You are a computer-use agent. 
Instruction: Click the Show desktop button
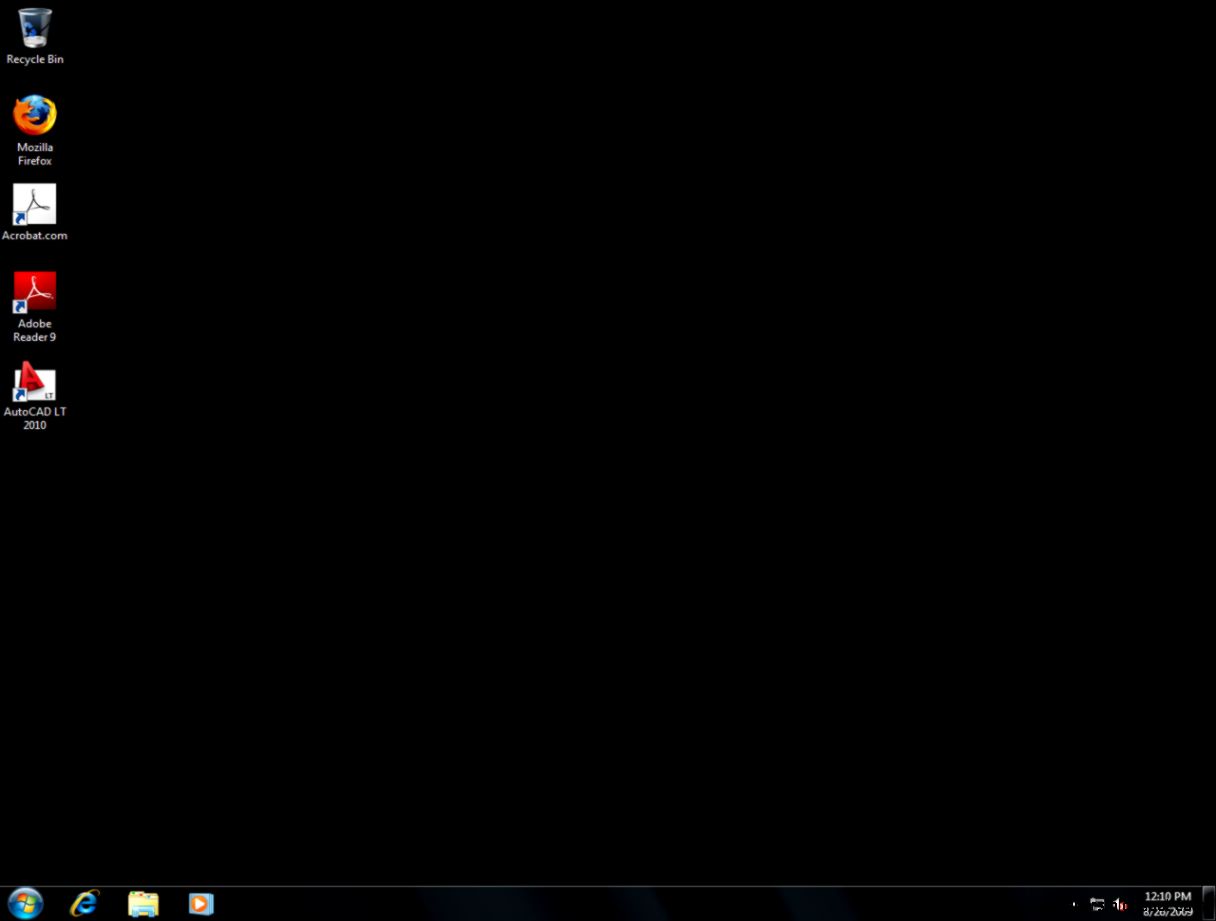point(1210,903)
